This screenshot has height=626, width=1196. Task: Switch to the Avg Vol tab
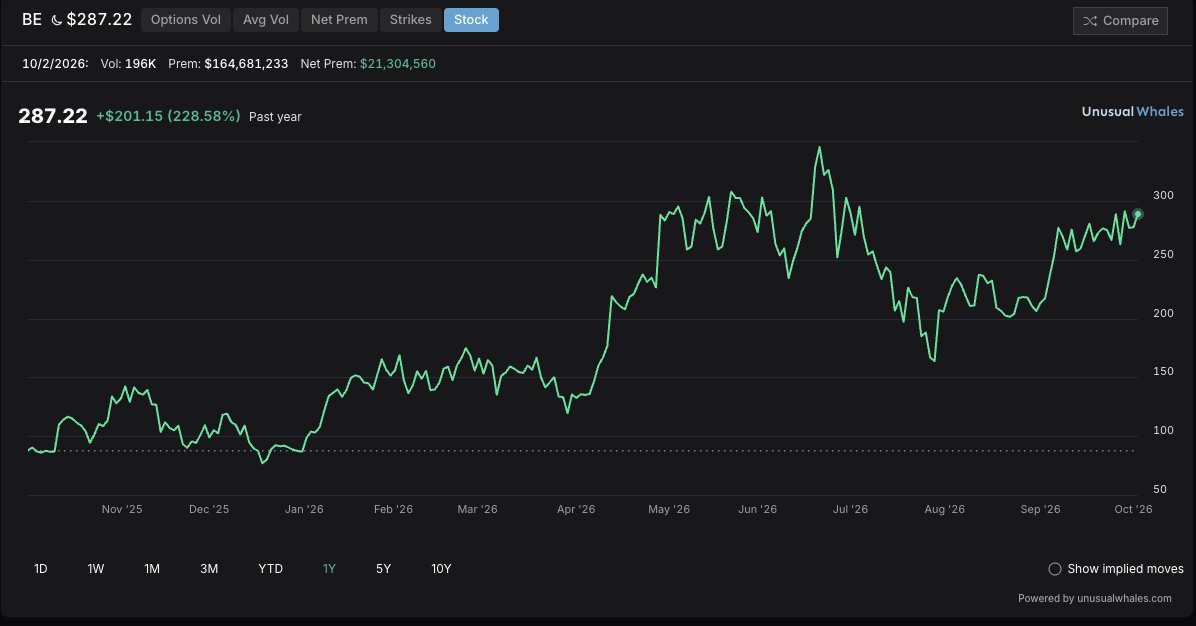[x=265, y=20]
